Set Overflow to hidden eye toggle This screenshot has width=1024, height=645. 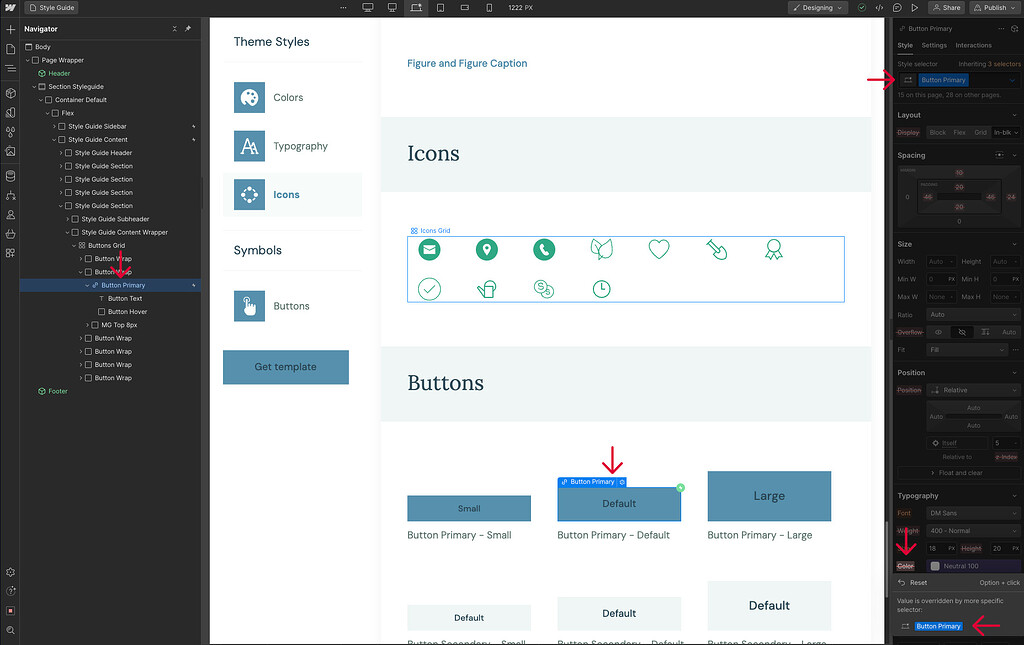click(961, 332)
